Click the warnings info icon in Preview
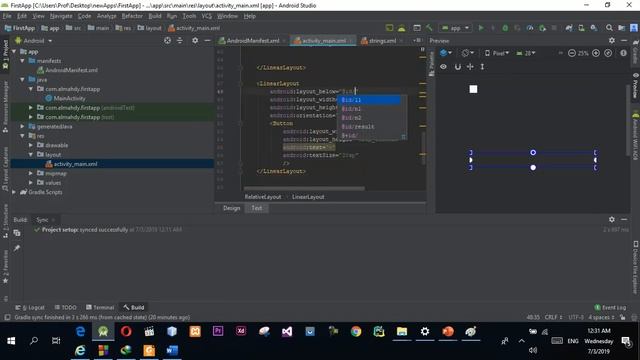The height and width of the screenshot is (360, 640). click(x=623, y=53)
